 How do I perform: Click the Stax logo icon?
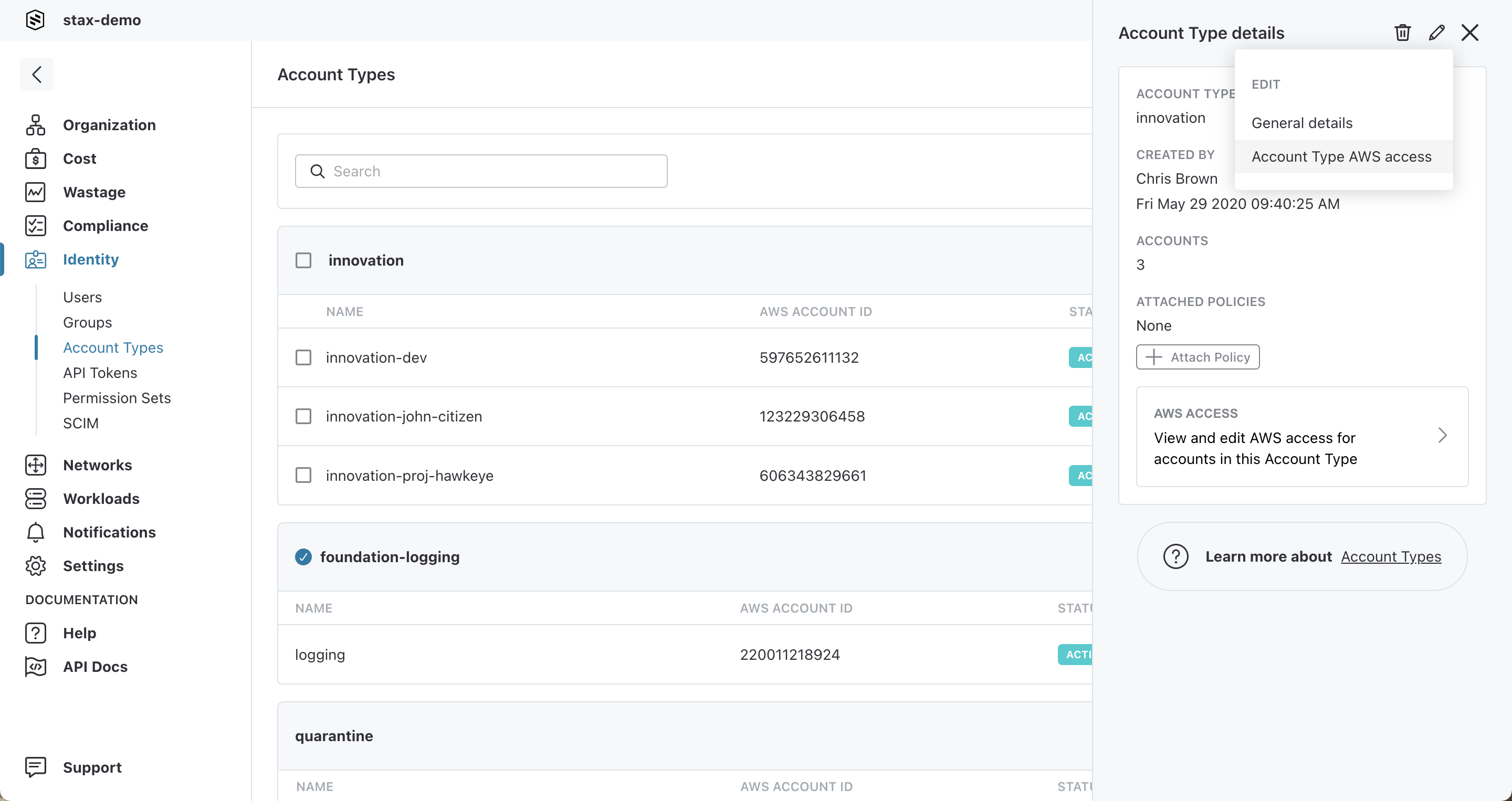click(35, 20)
